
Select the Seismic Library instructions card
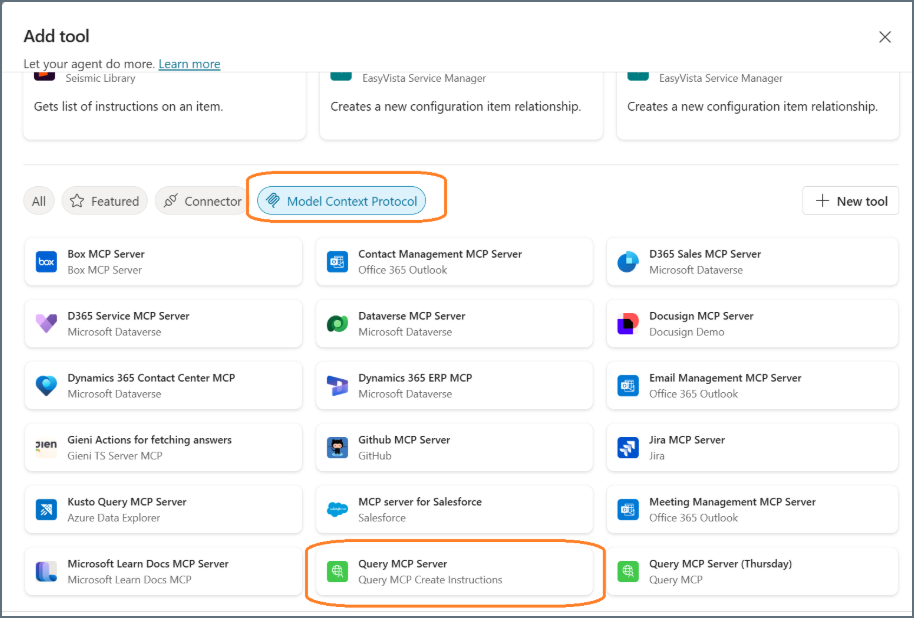pyautogui.click(x=164, y=105)
